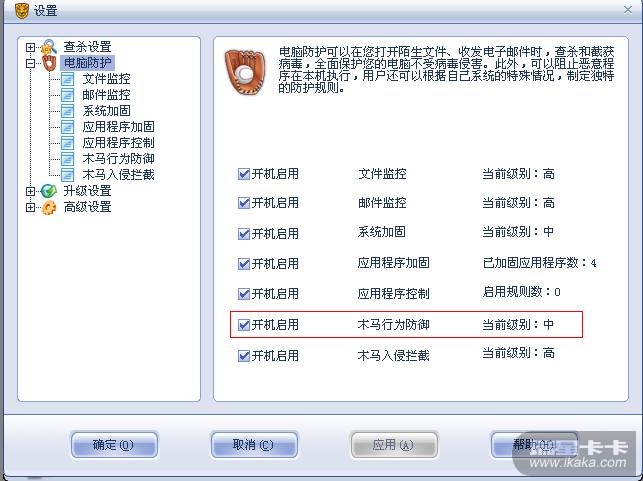Expand the 高级设置 tree node

click(x=30, y=207)
